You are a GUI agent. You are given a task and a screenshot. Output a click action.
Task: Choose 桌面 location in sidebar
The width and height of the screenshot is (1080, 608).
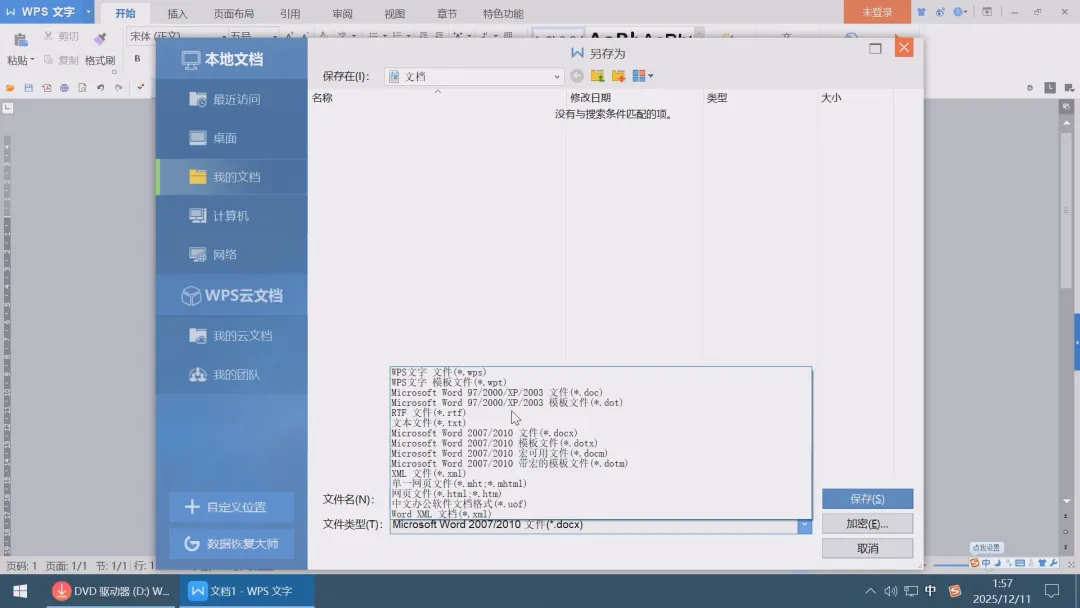pos(232,138)
